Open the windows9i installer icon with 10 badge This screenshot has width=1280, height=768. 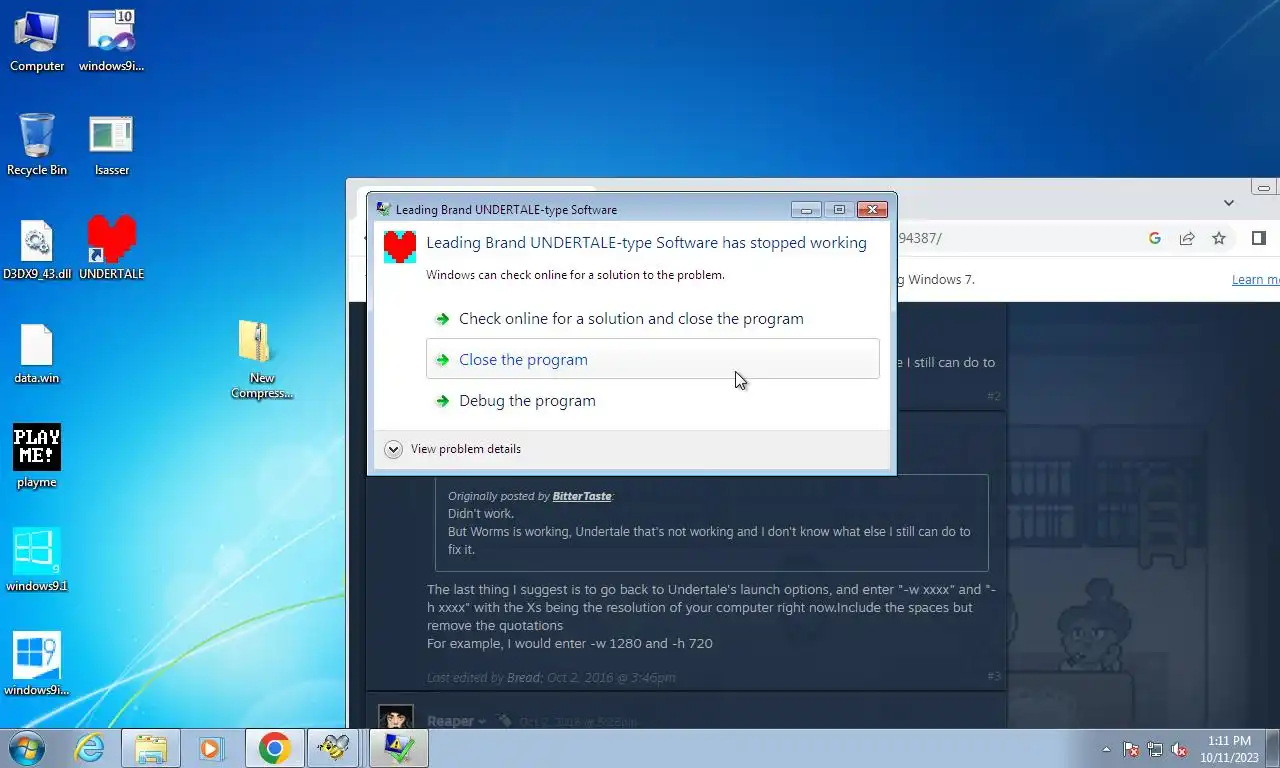click(x=111, y=42)
